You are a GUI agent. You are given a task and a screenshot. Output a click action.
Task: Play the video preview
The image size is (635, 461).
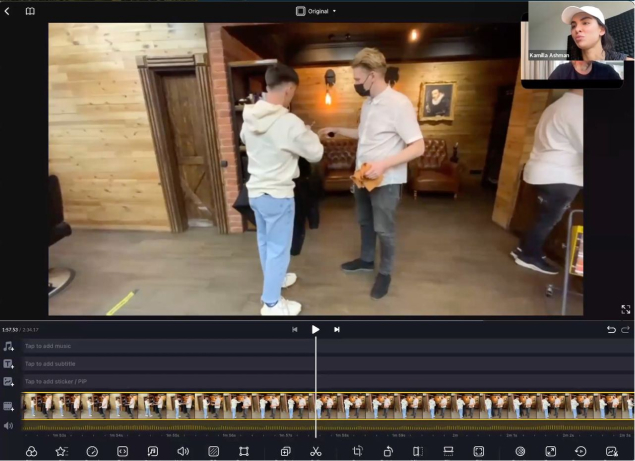click(315, 329)
